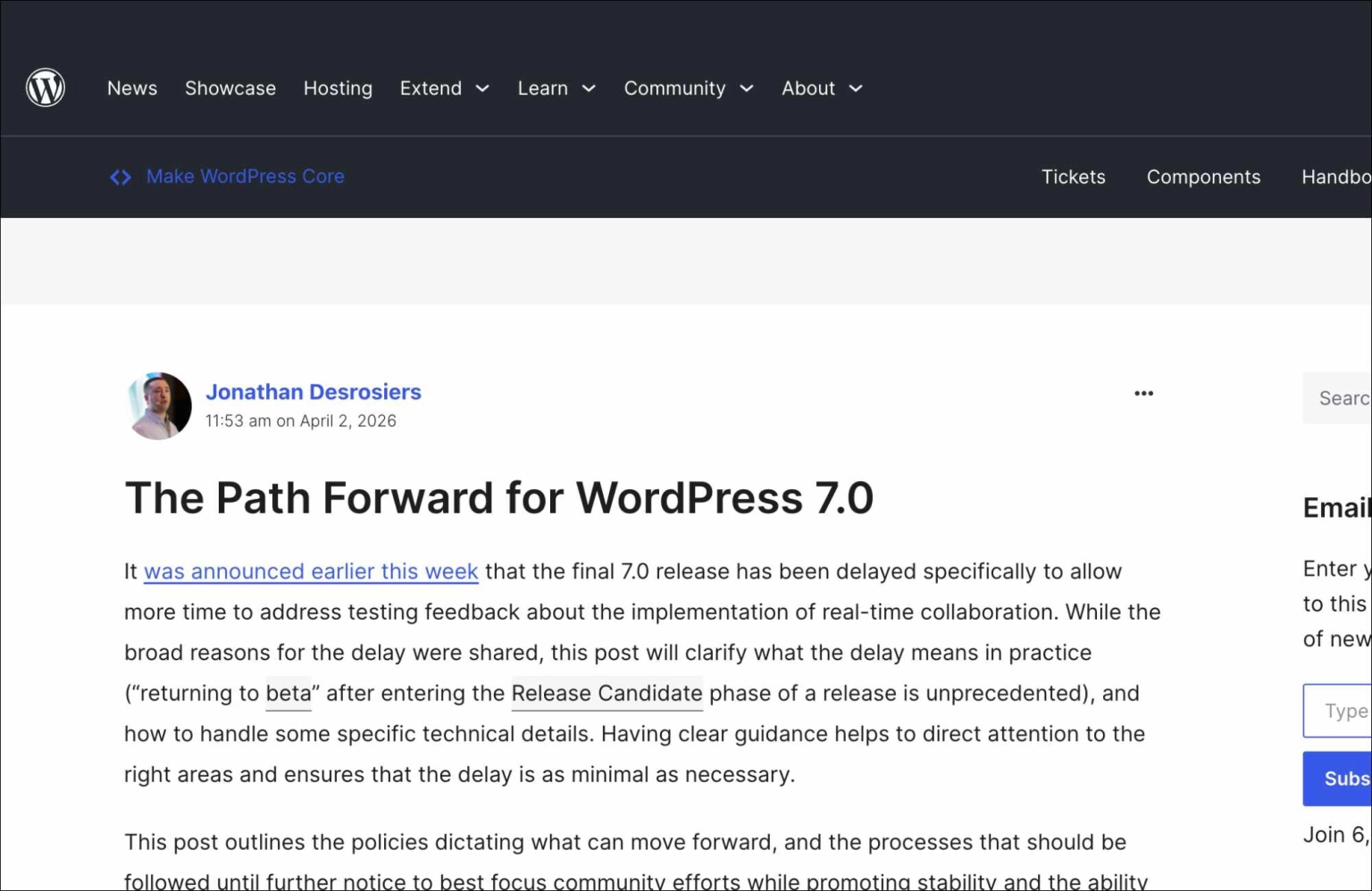Click the post date 'April 2, 2026'
This screenshot has height=891, width=1372.
[348, 421]
